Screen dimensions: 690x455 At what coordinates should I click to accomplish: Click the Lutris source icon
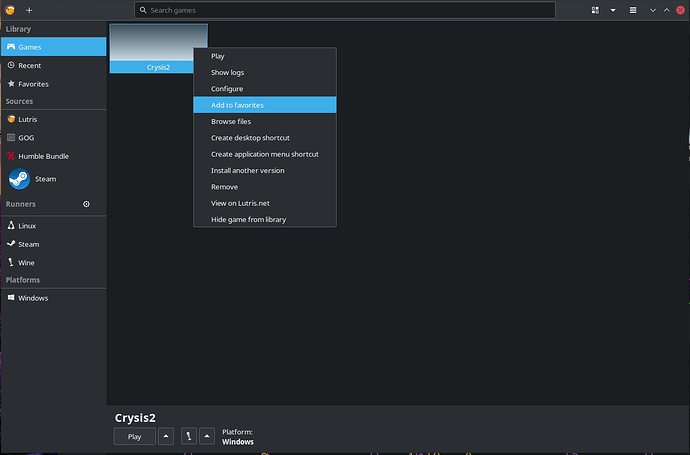[x=11, y=119]
